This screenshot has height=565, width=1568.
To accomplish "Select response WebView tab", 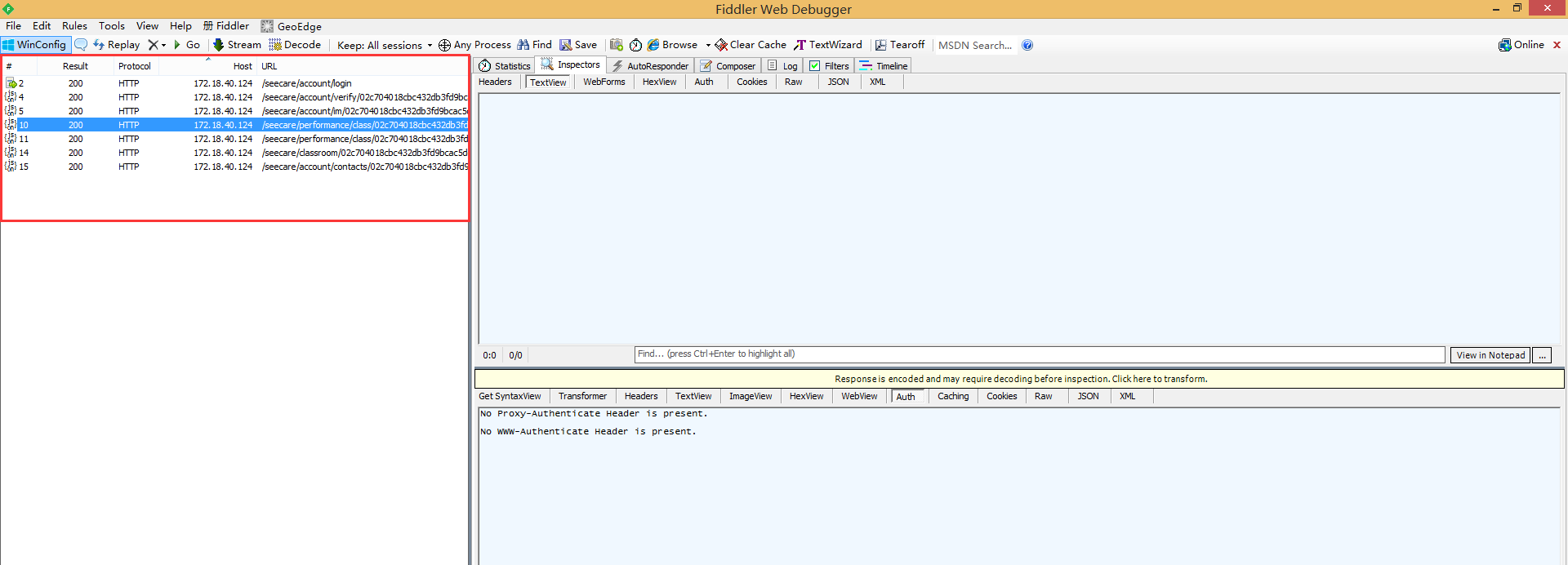I will click(859, 396).
